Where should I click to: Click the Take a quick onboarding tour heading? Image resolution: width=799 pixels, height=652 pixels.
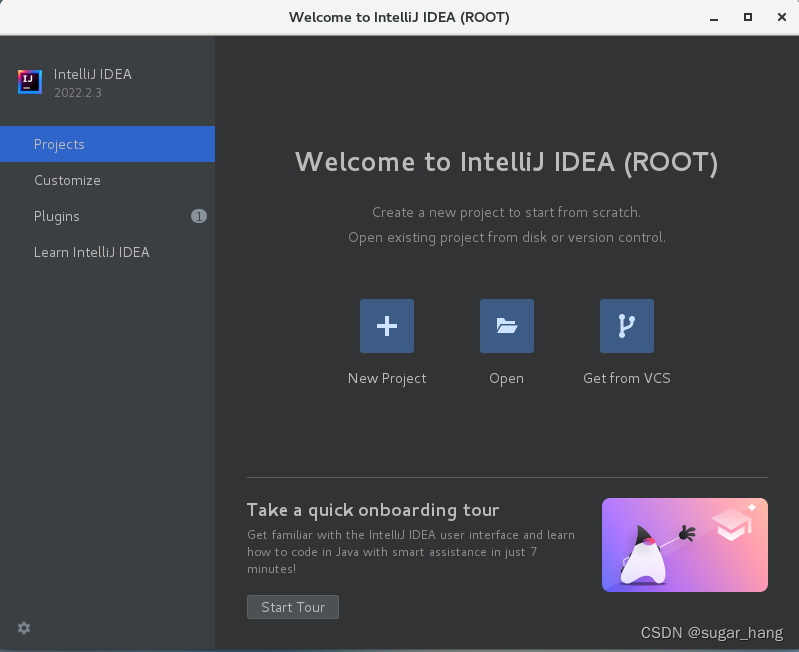click(373, 510)
